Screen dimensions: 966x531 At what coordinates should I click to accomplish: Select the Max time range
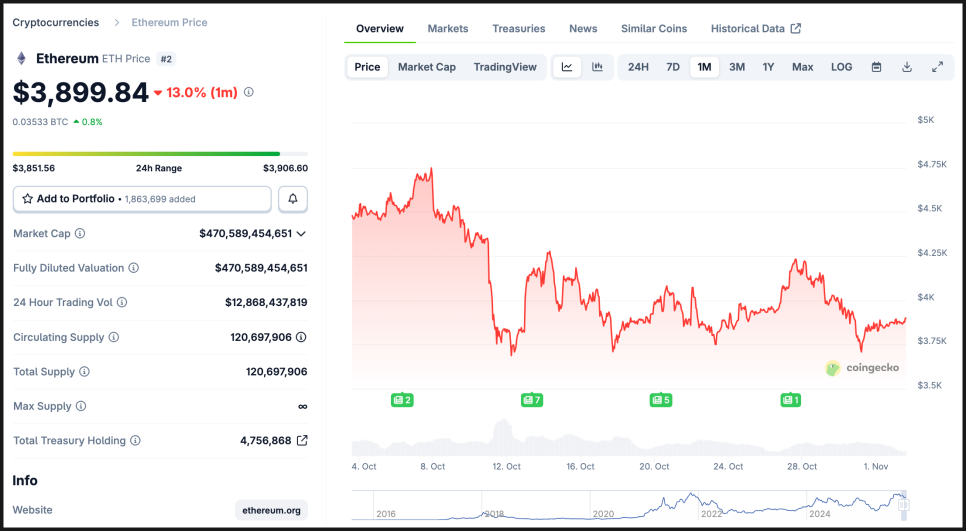pos(802,67)
